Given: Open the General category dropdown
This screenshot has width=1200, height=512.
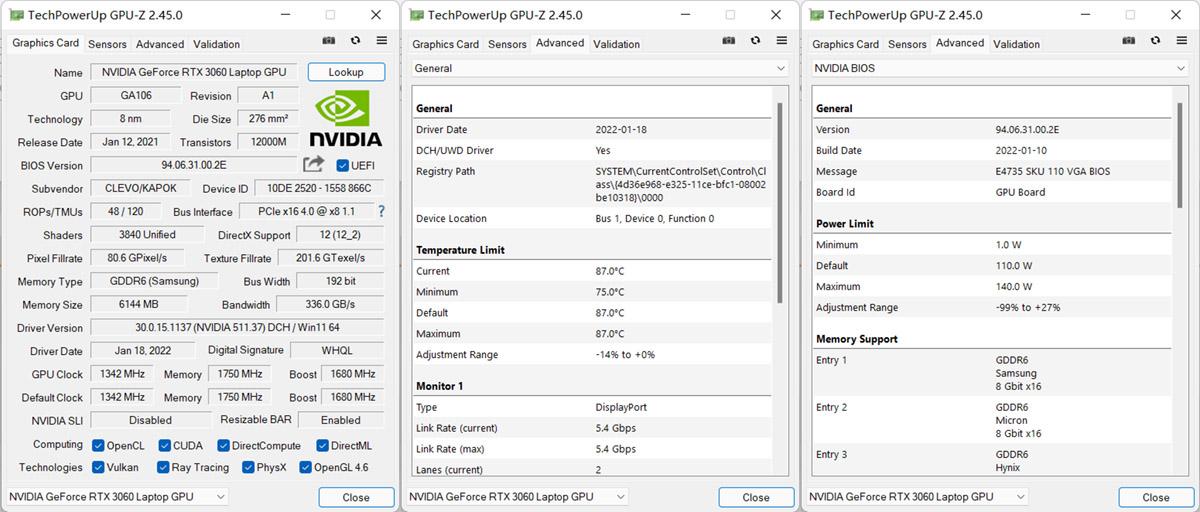Looking at the screenshot, I should [x=600, y=68].
